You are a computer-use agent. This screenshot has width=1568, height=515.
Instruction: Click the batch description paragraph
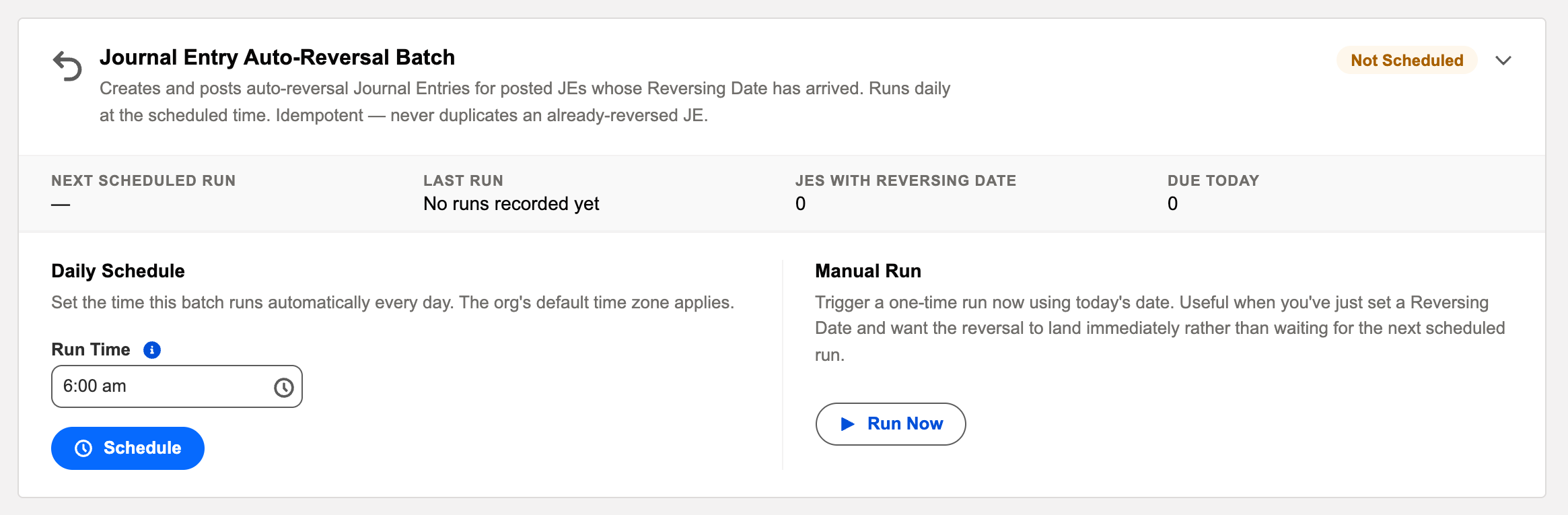pyautogui.click(x=525, y=102)
